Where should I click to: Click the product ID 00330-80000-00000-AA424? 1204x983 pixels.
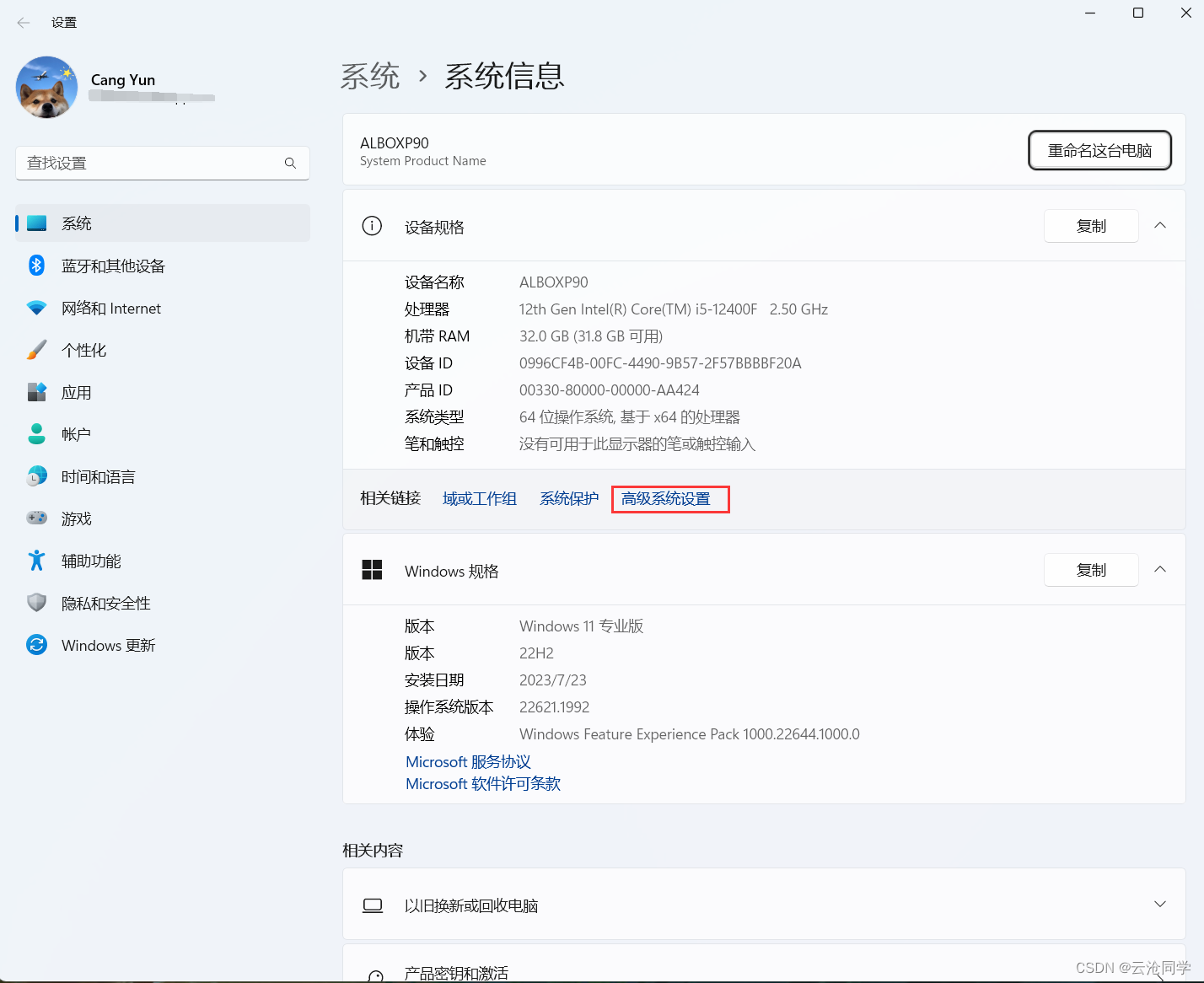(x=610, y=390)
